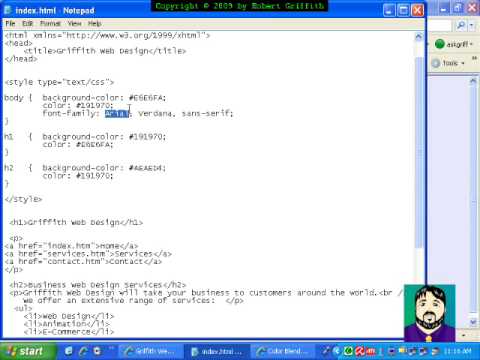The image size is (480, 360).
Task: Switch to the index.html taskbar button
Action: point(217,351)
